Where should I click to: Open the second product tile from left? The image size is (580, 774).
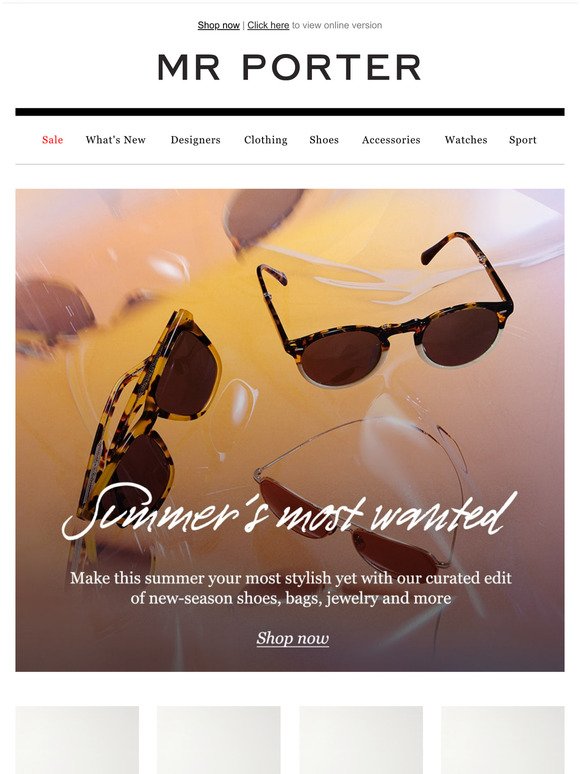click(x=219, y=739)
